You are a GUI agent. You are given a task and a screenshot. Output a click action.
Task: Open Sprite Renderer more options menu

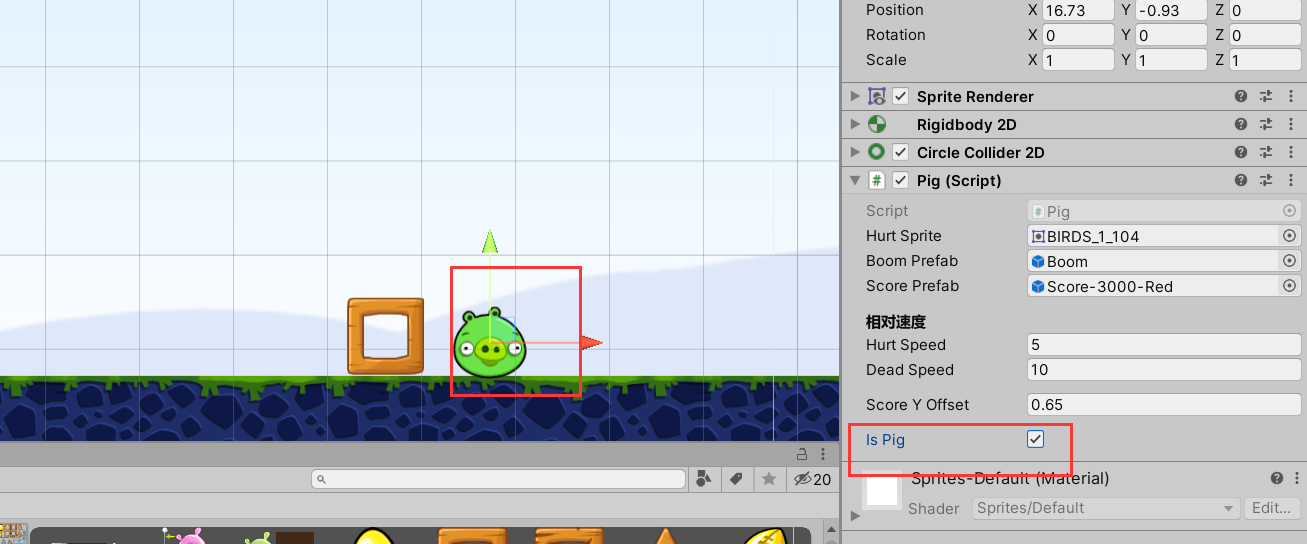pyautogui.click(x=1291, y=97)
